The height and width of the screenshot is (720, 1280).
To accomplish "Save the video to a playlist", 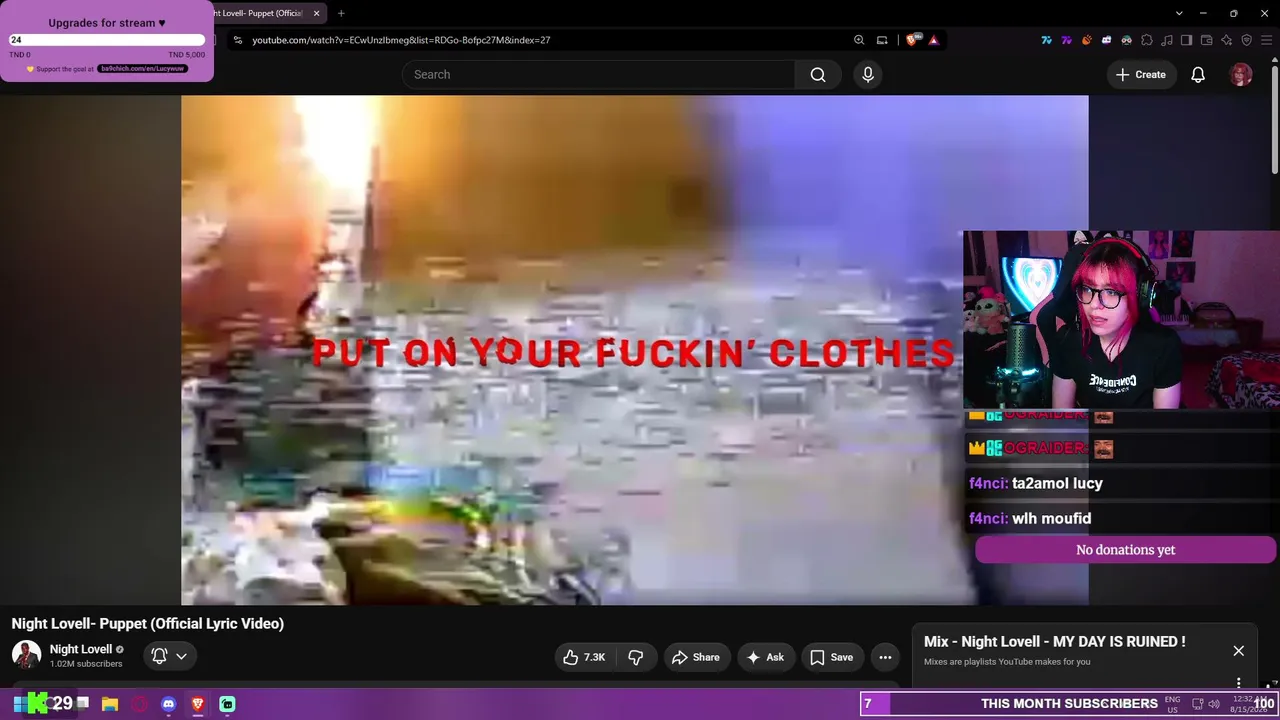I will (x=832, y=657).
